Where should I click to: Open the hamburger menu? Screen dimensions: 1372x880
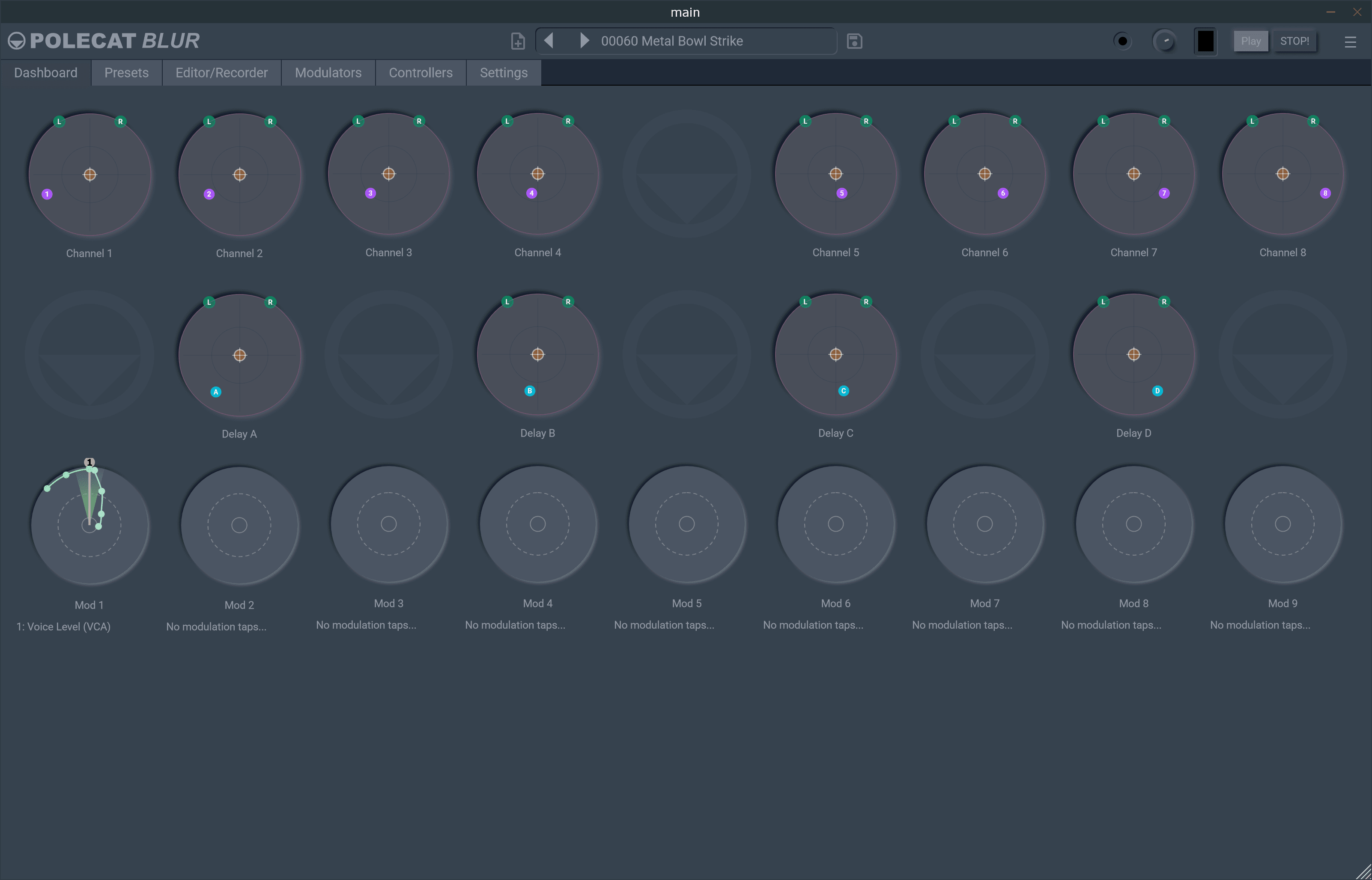1350,42
